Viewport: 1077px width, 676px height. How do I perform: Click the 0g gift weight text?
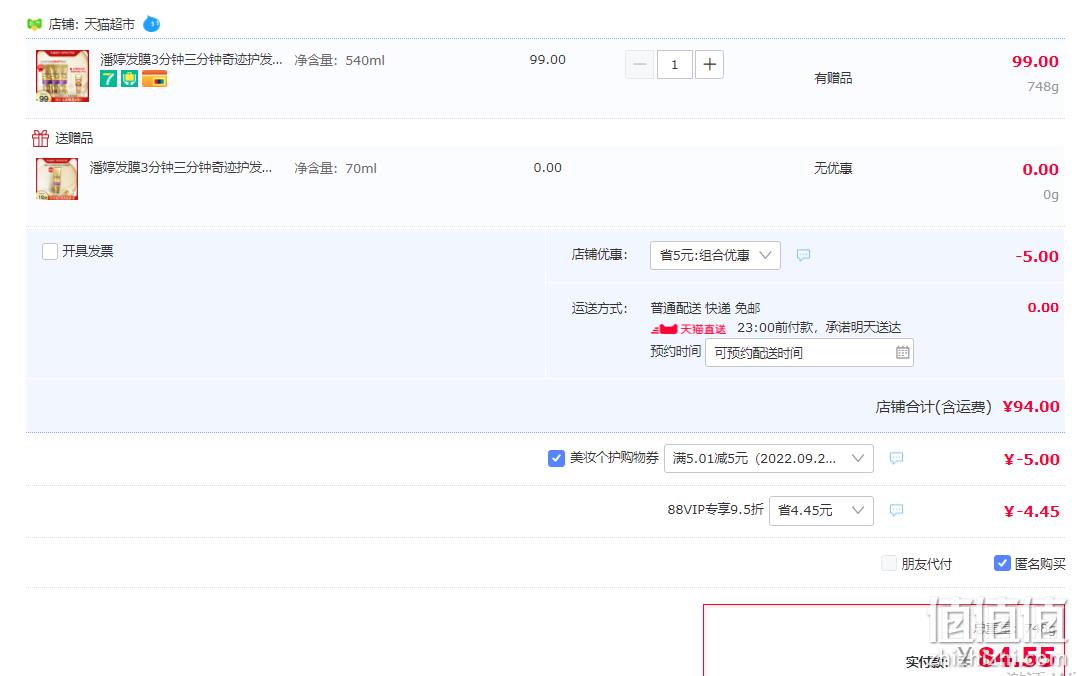(x=1051, y=194)
